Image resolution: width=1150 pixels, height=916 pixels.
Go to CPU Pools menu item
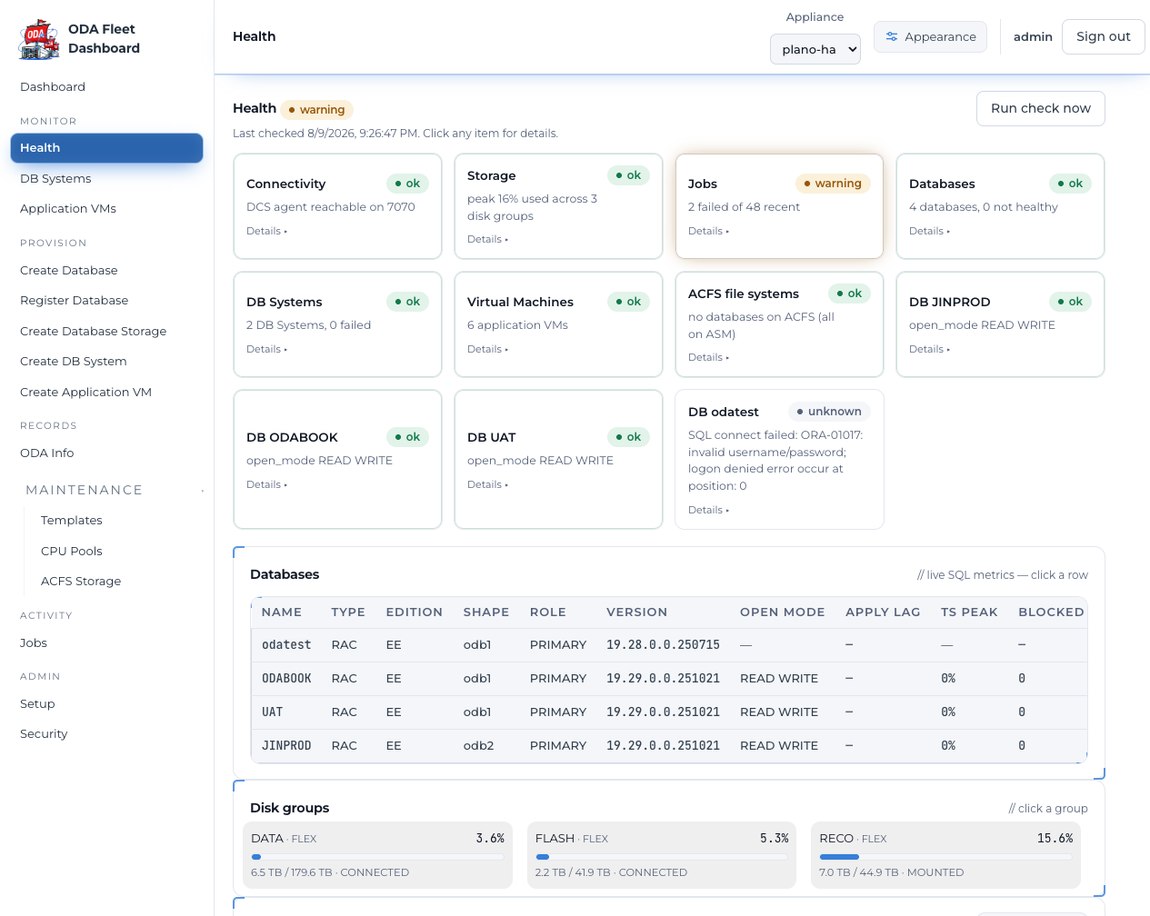[x=71, y=551]
